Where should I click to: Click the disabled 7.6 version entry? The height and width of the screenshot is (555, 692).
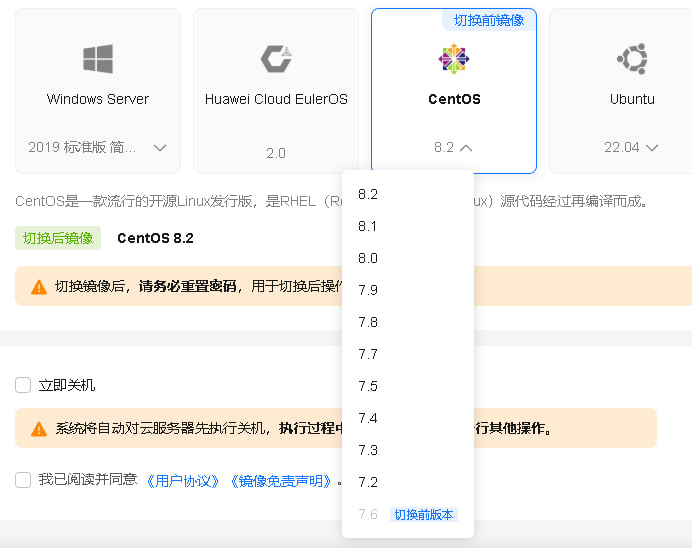tap(408, 514)
